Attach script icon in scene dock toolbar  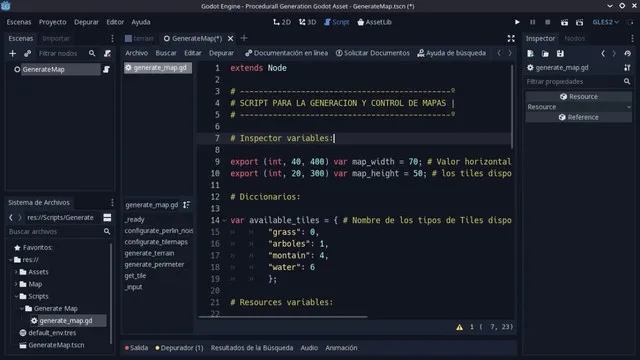(x=107, y=53)
